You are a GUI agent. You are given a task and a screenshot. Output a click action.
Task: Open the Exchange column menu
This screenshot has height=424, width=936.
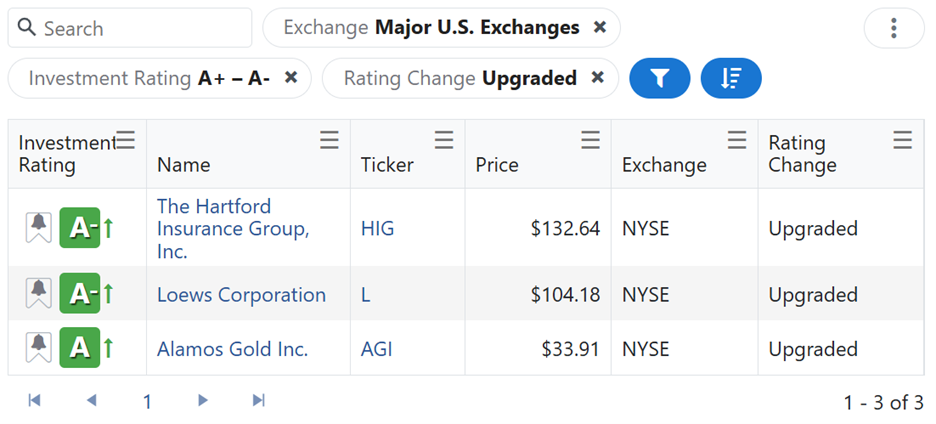737,141
